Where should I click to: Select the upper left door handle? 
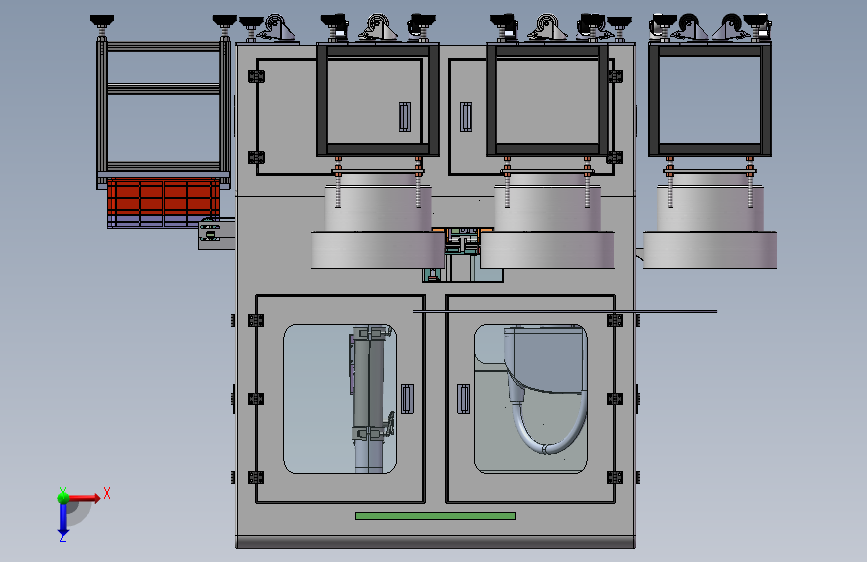405,117
